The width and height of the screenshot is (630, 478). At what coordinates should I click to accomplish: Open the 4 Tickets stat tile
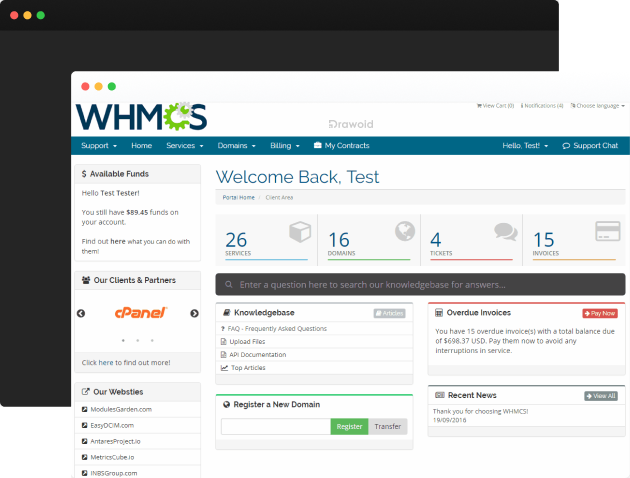(471, 240)
